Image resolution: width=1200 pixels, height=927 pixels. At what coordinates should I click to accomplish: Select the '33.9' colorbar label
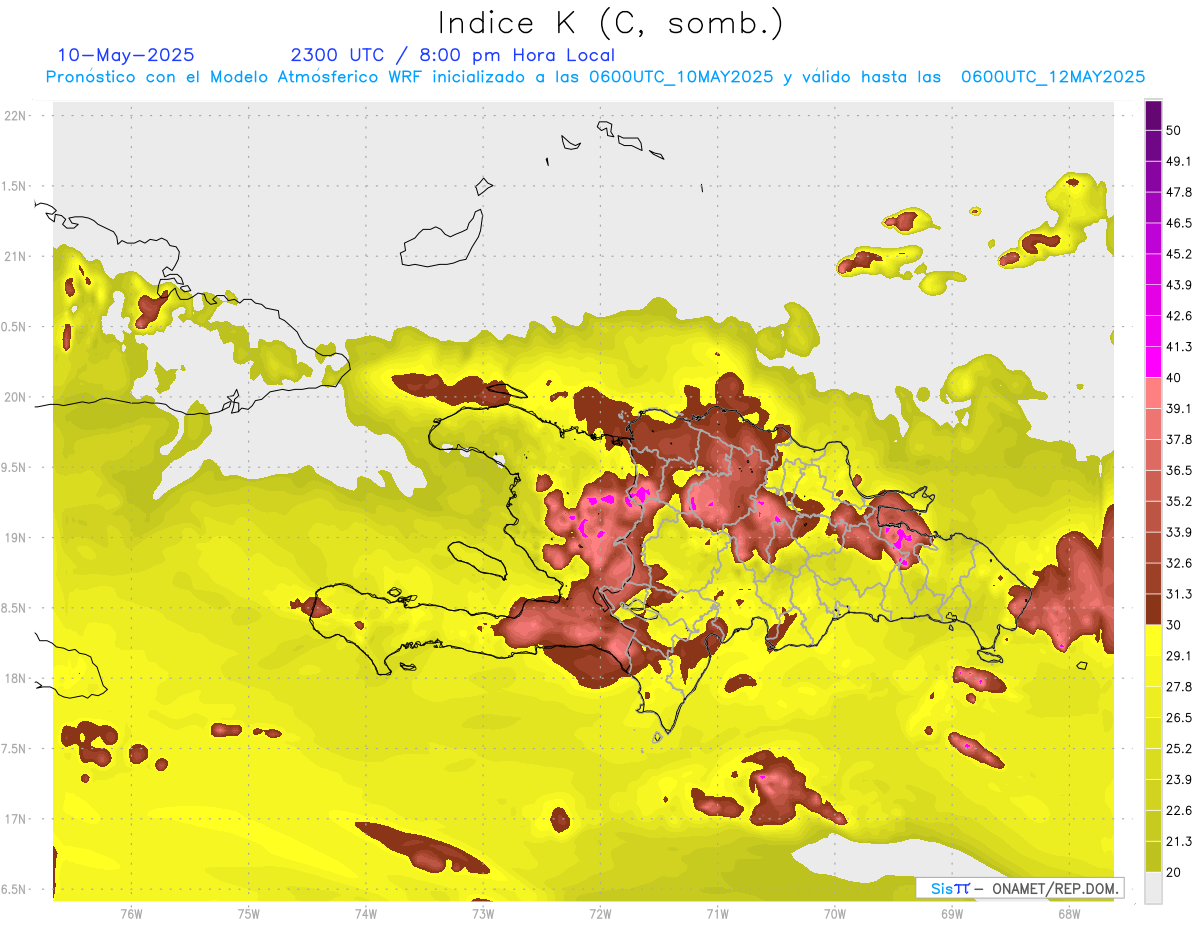[1178, 532]
